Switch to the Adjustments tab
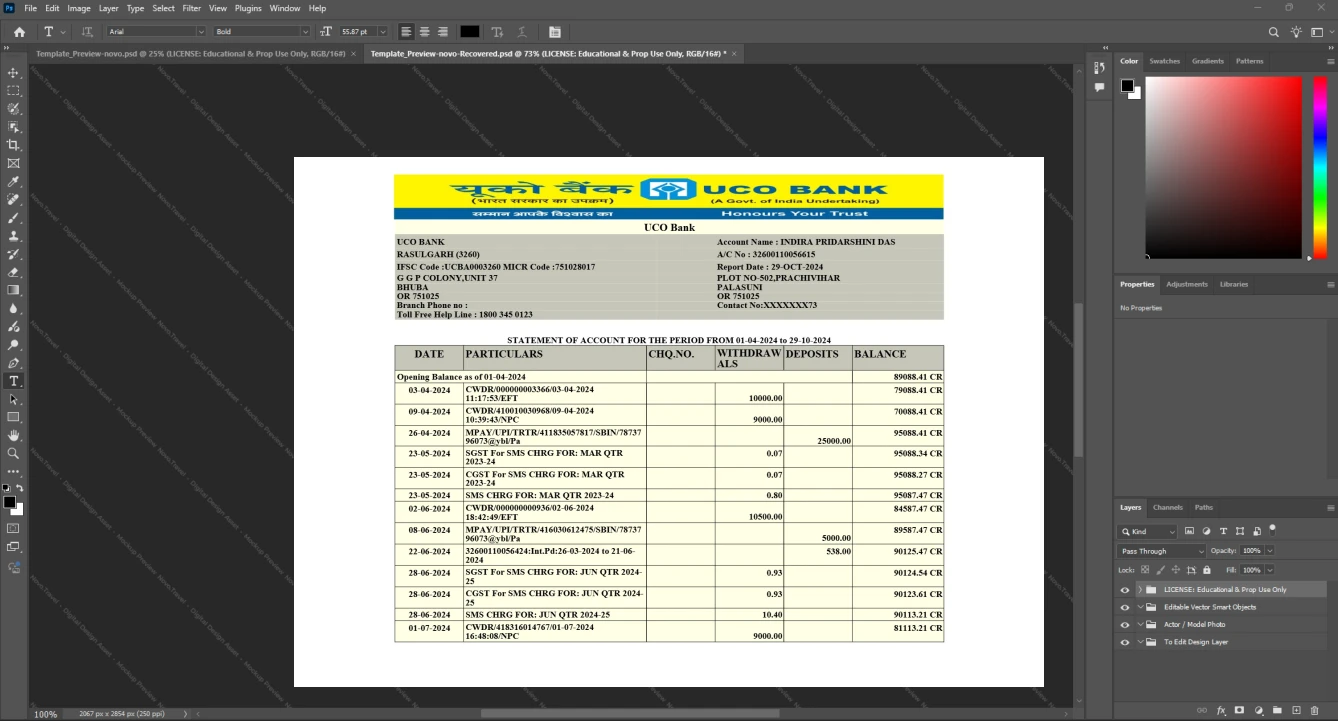This screenshot has height=721, width=1338. 1187,284
